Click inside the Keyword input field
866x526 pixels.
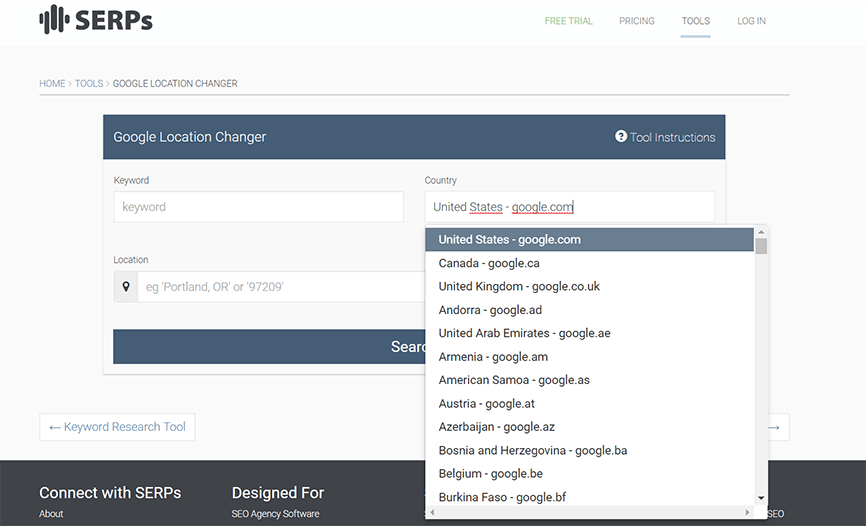[258, 207]
